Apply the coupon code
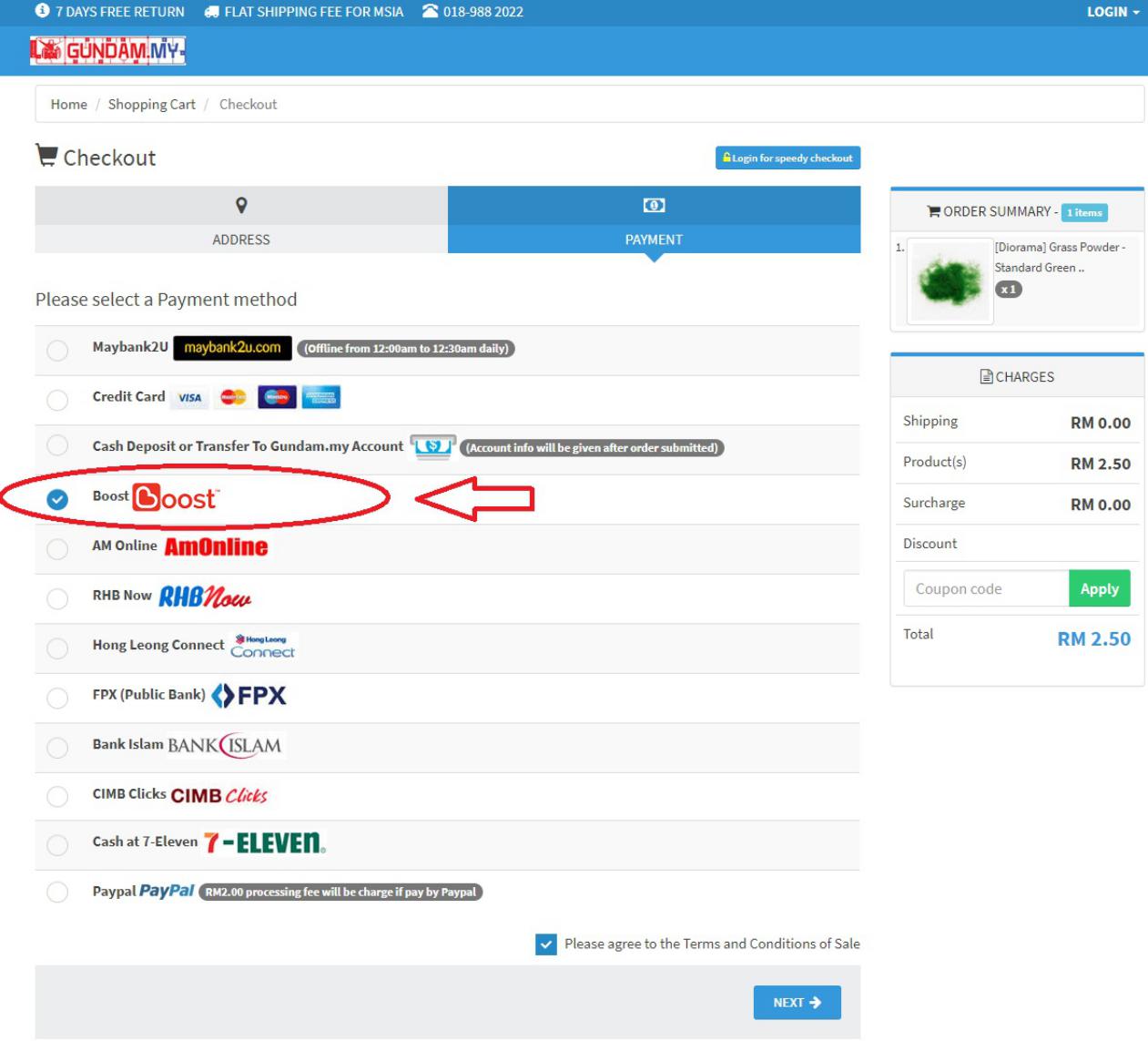Viewport: 1148px width, 1041px height. (1099, 588)
